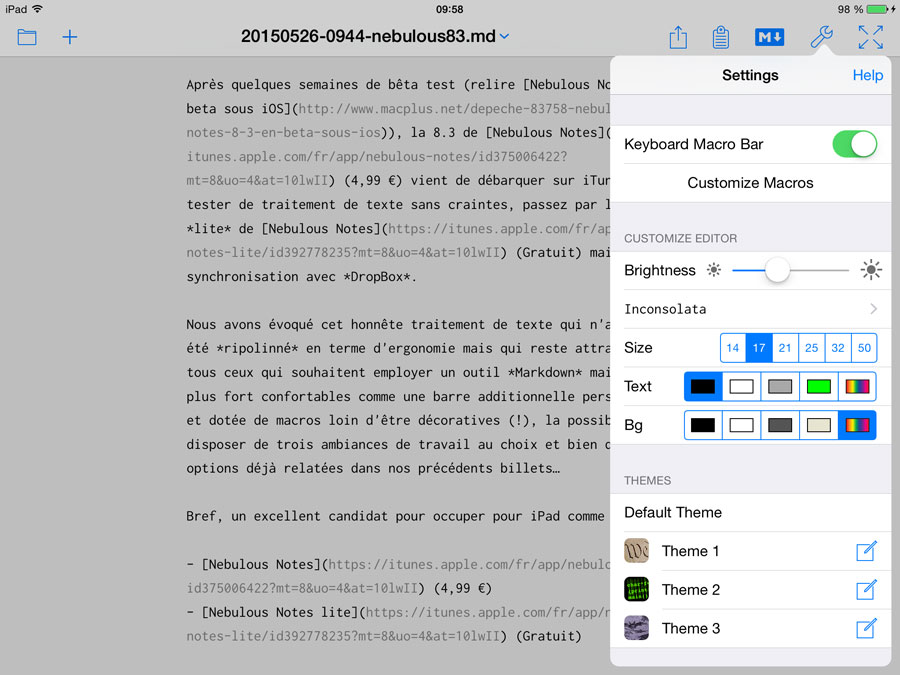Toggle Markdown preview icon
This screenshot has width=900, height=675.
click(x=769, y=37)
